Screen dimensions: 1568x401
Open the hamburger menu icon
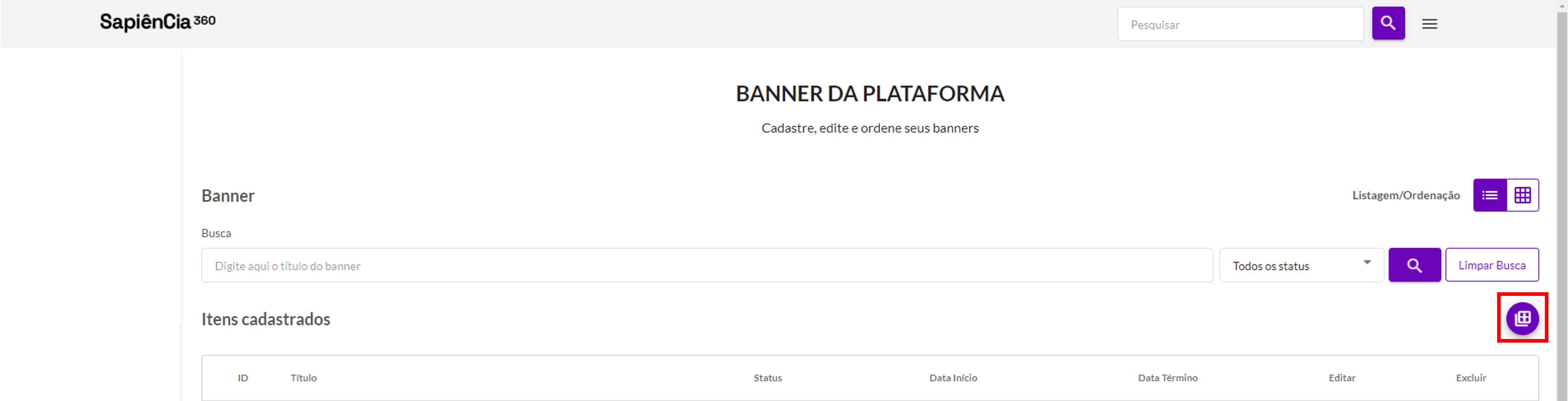[1429, 24]
